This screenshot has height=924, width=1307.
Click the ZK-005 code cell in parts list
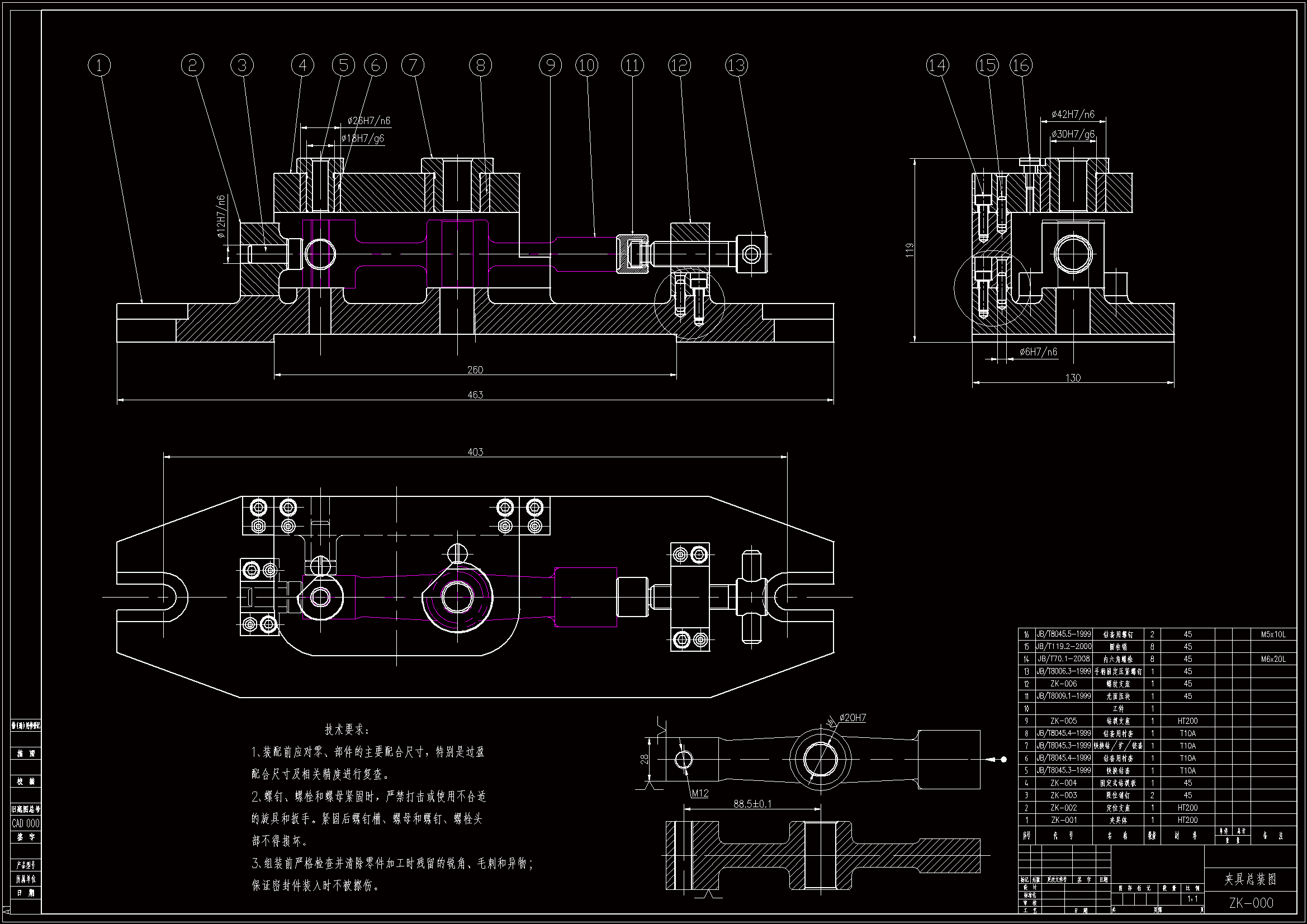(x=1063, y=721)
